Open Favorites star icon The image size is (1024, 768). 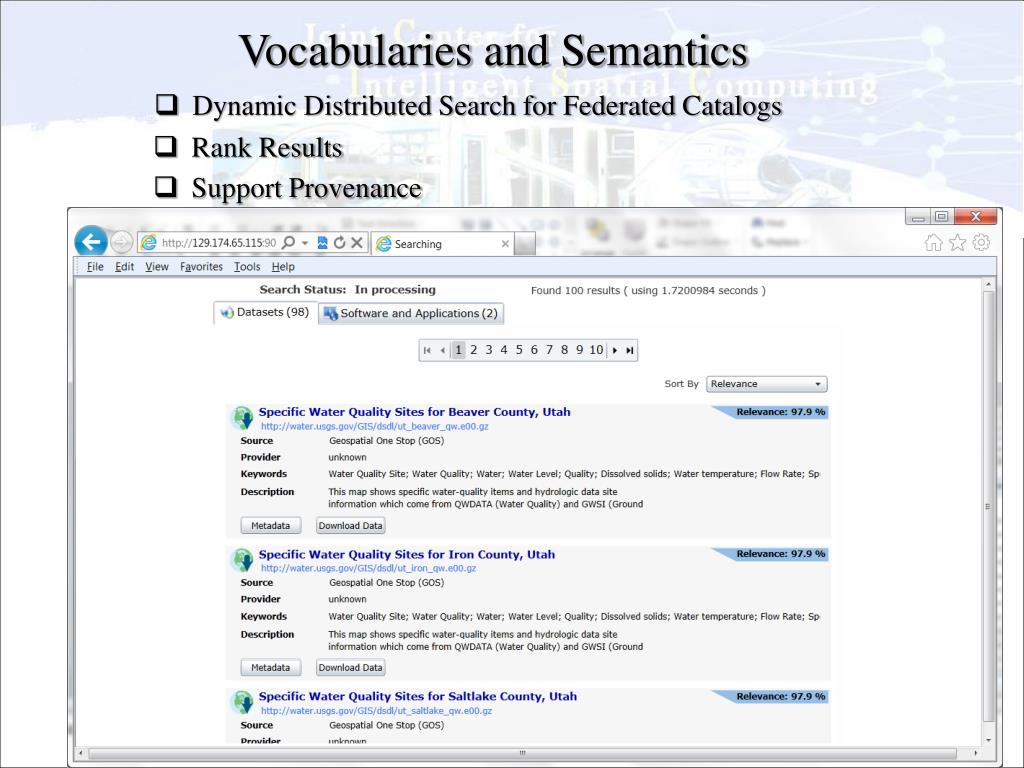coord(957,243)
